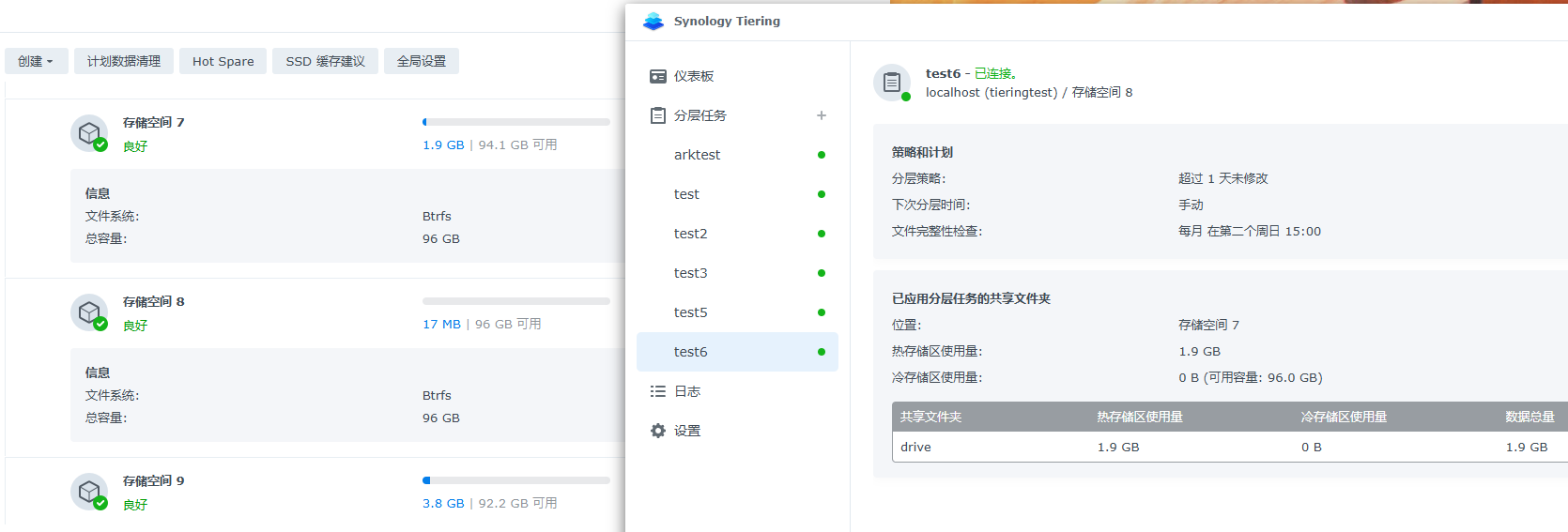Click the dashboard (仪表板) icon in sidebar
The height and width of the screenshot is (532, 1568).
tap(658, 76)
